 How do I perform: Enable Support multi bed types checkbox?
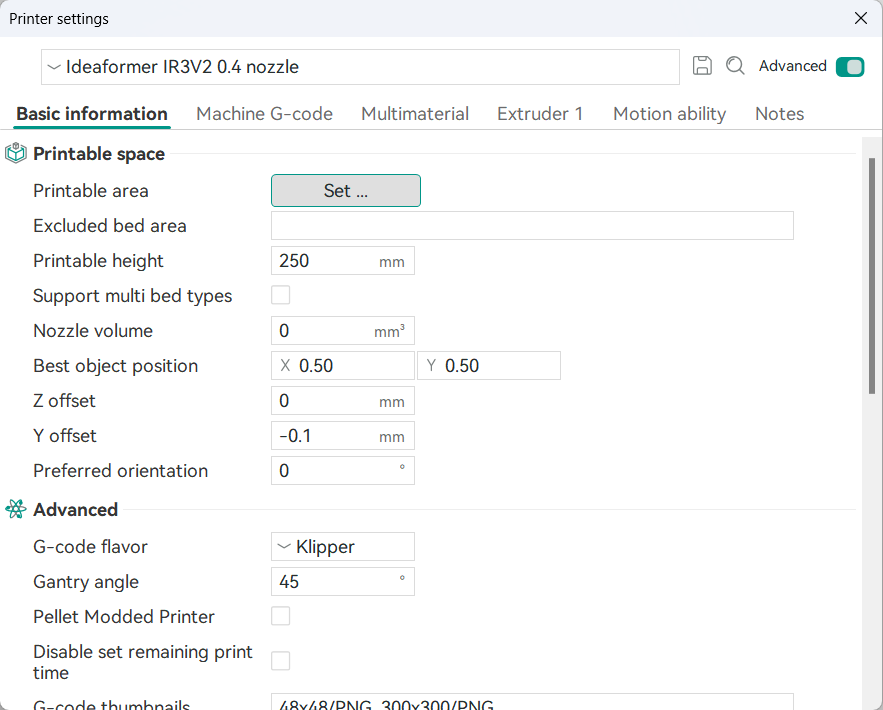coord(280,295)
